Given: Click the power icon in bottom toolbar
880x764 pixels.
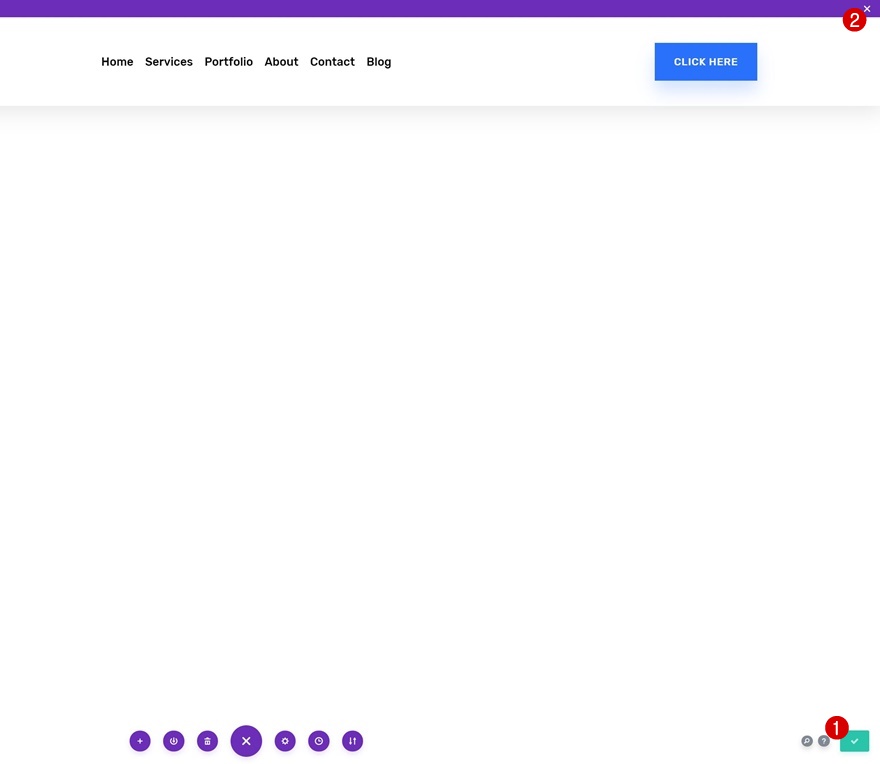Looking at the screenshot, I should pyautogui.click(x=173, y=741).
